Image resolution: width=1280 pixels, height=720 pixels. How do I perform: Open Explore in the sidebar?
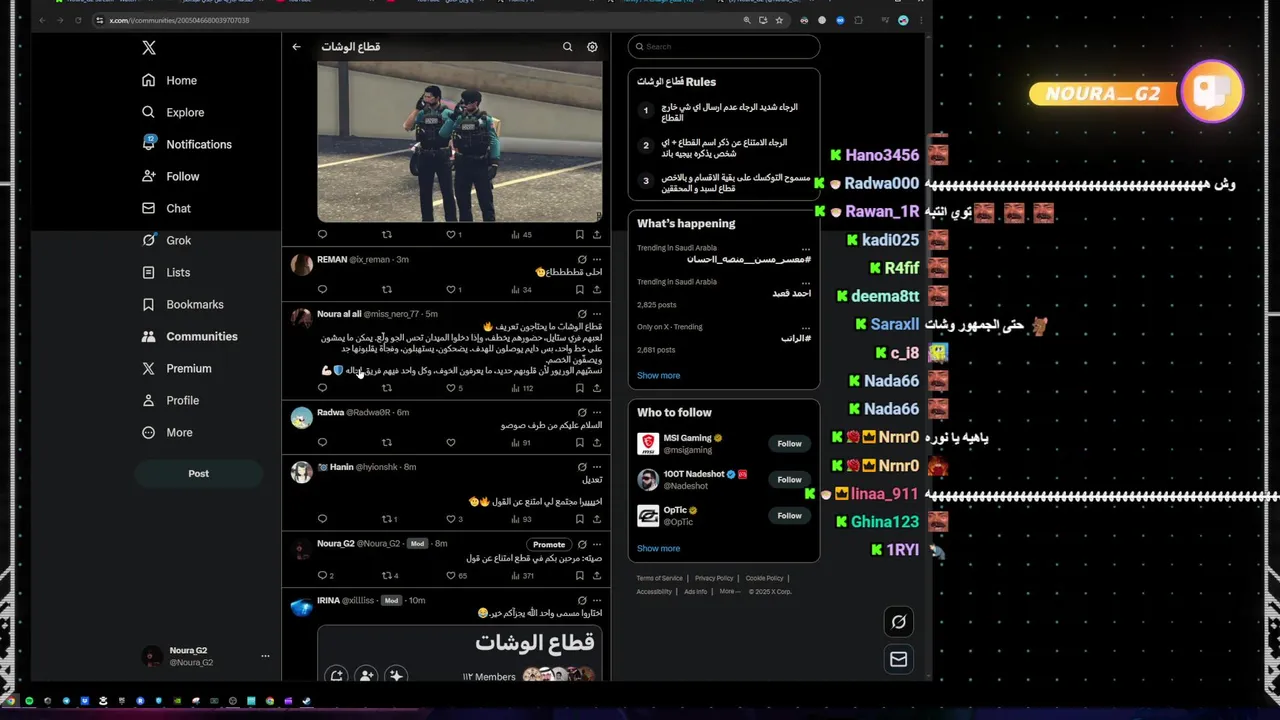click(x=173, y=112)
